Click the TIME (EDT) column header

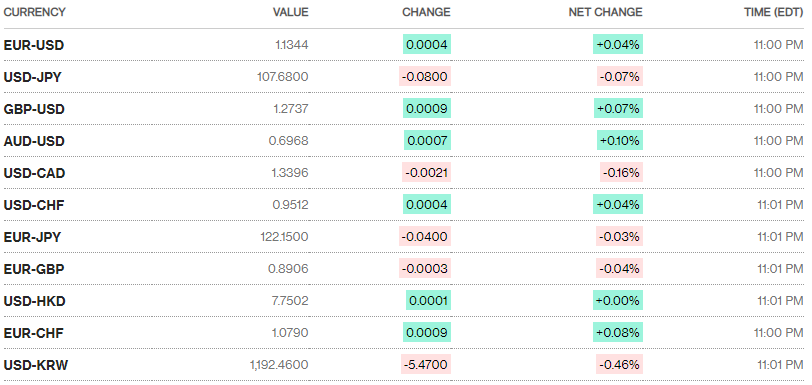click(x=774, y=12)
